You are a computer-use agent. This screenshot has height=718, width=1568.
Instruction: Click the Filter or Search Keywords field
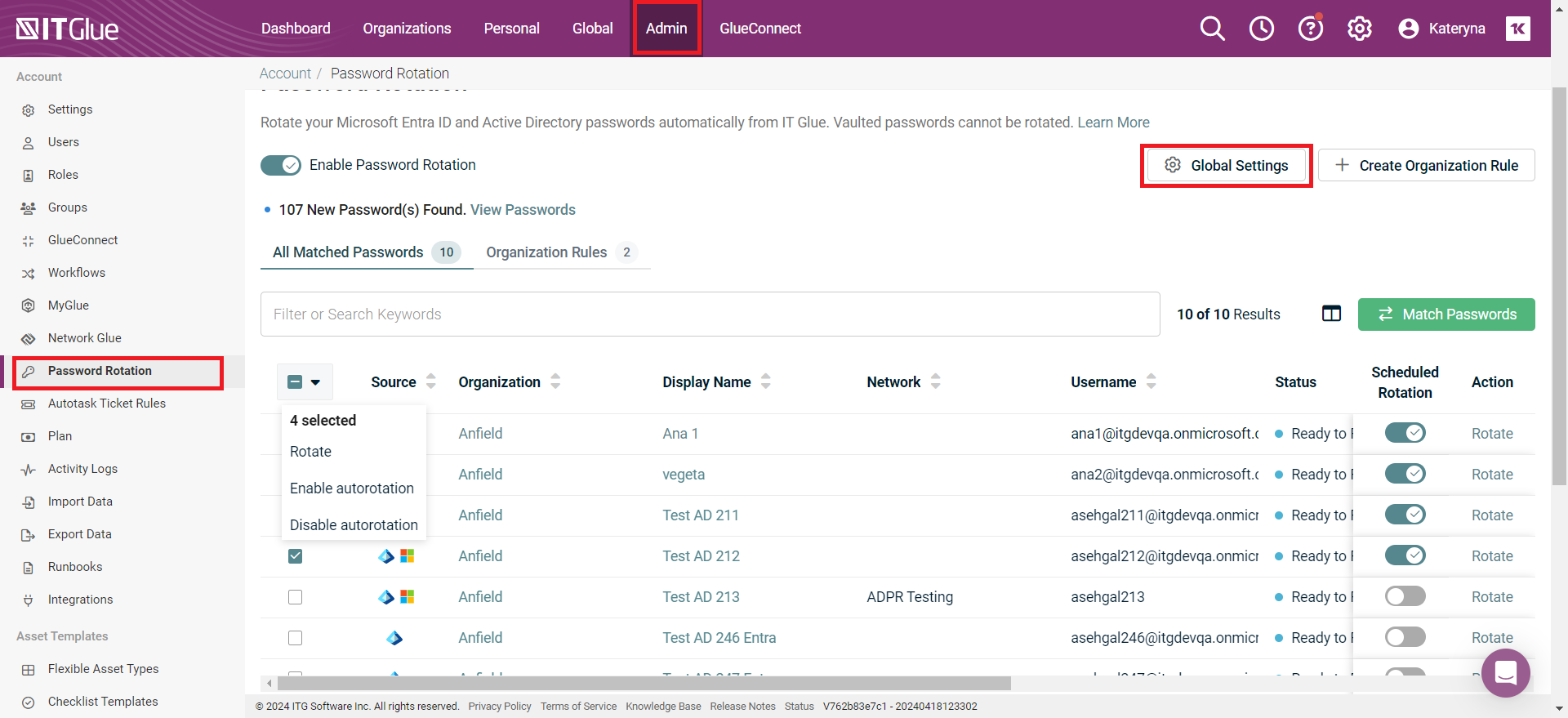point(710,314)
